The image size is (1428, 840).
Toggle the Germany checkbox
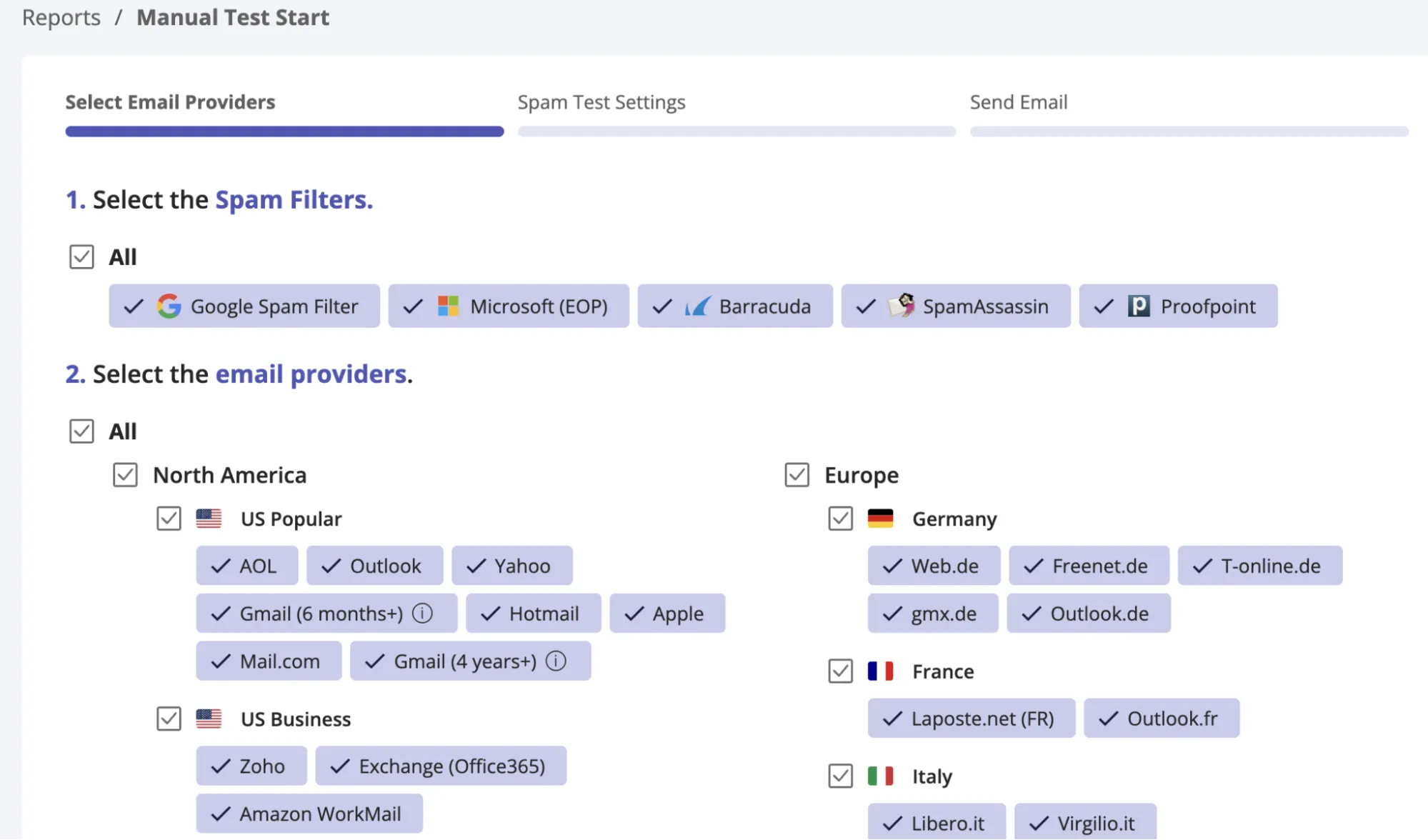[x=840, y=519]
